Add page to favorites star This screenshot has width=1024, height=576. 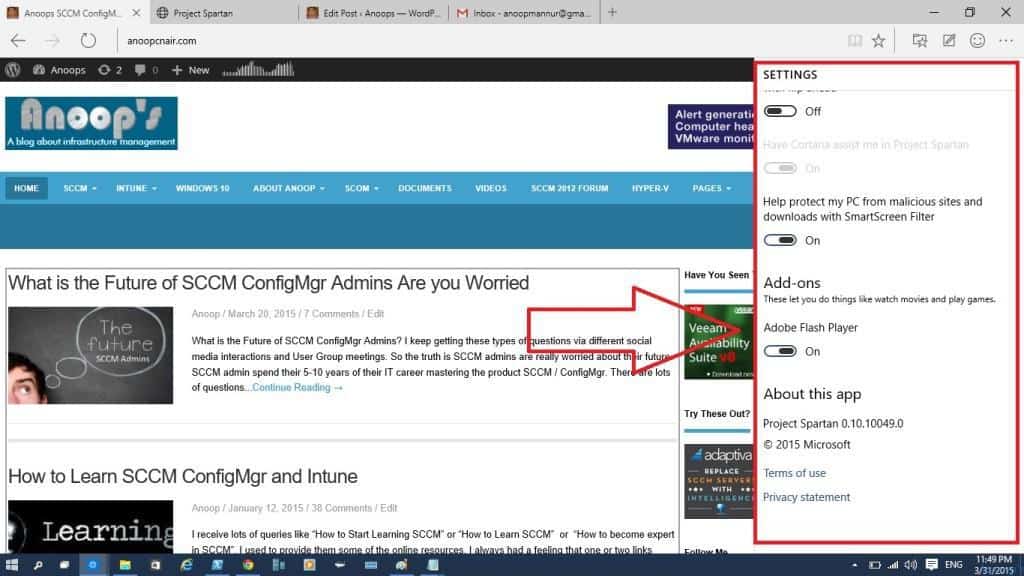[878, 41]
